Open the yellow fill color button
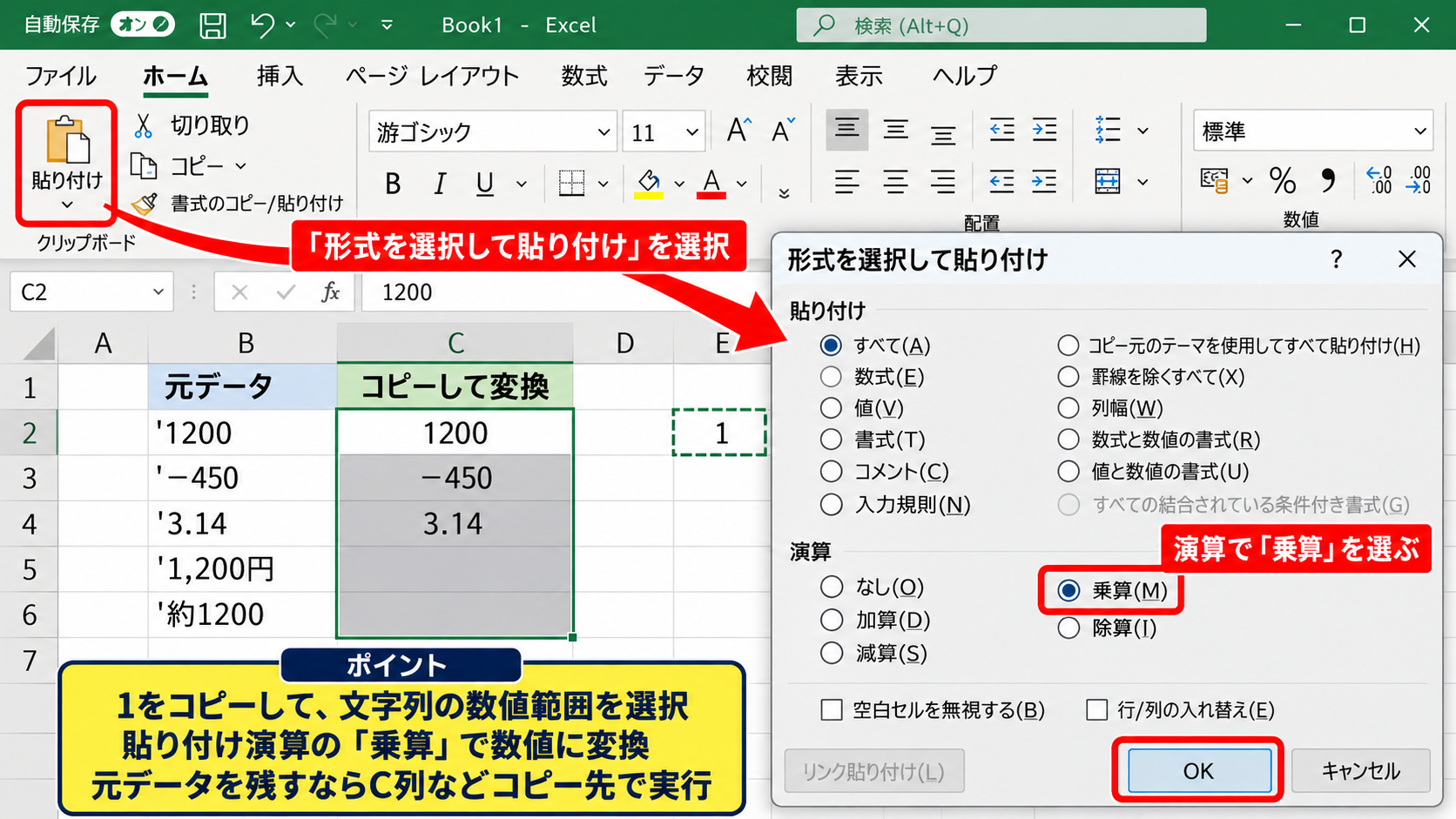Image resolution: width=1456 pixels, height=819 pixels. [649, 184]
